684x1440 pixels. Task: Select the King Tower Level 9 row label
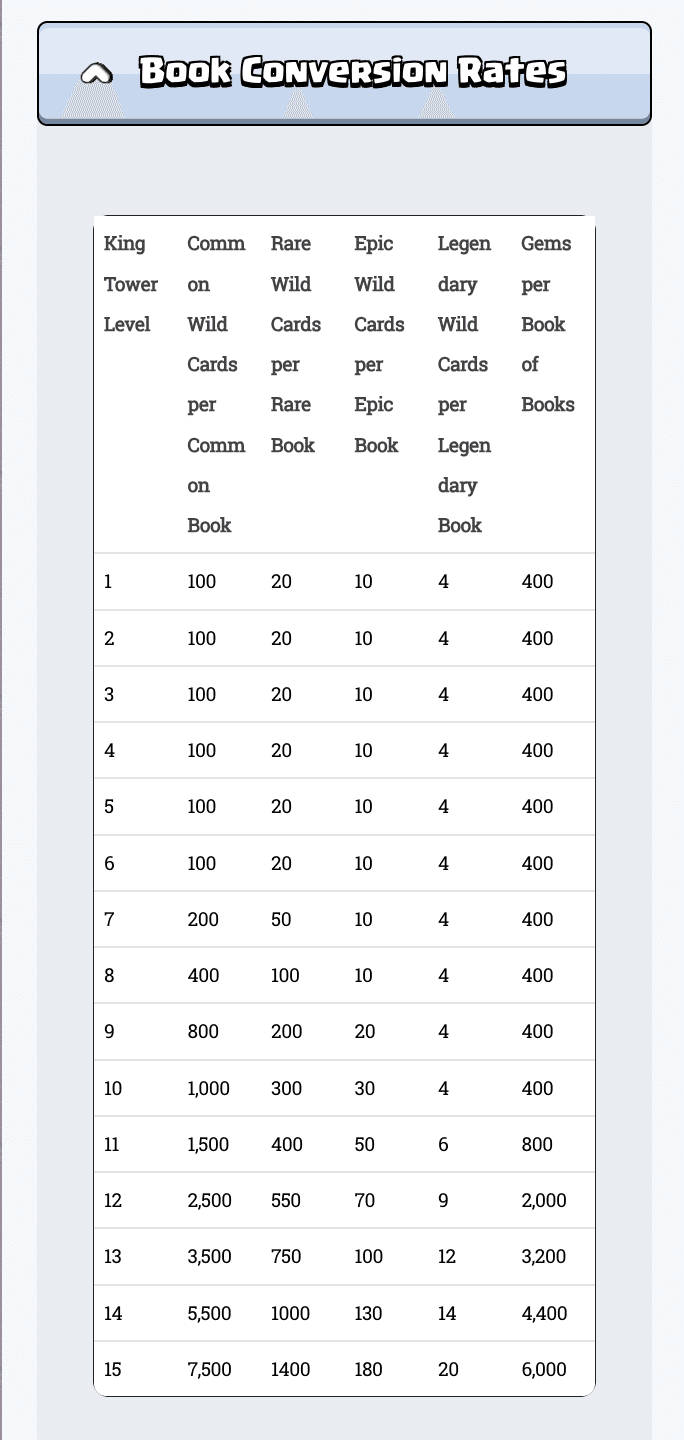(x=109, y=1031)
